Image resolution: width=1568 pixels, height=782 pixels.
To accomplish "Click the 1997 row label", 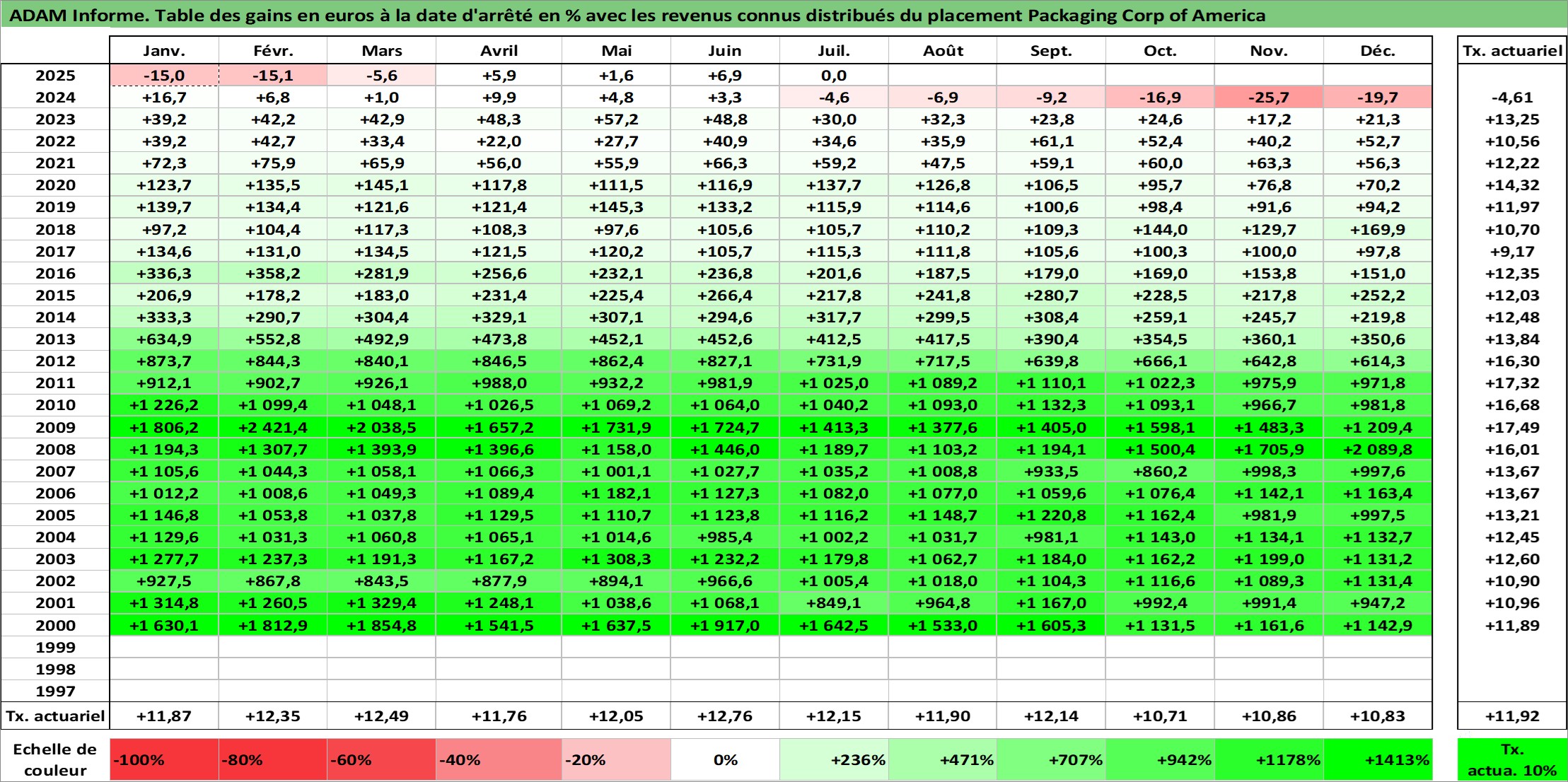I will 55,691.
